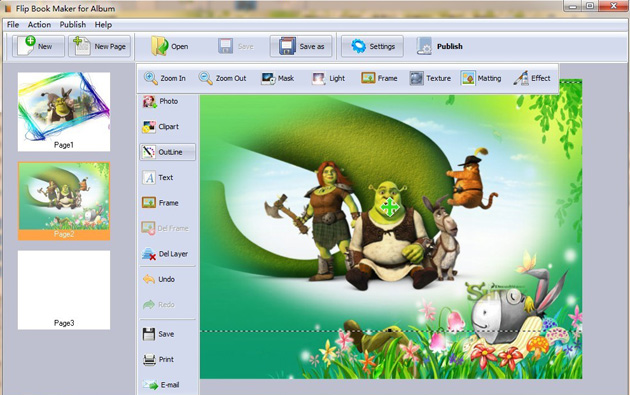Viewport: 630px width, 395px height.
Task: Select the Page1 thumbnail
Action: [x=64, y=112]
